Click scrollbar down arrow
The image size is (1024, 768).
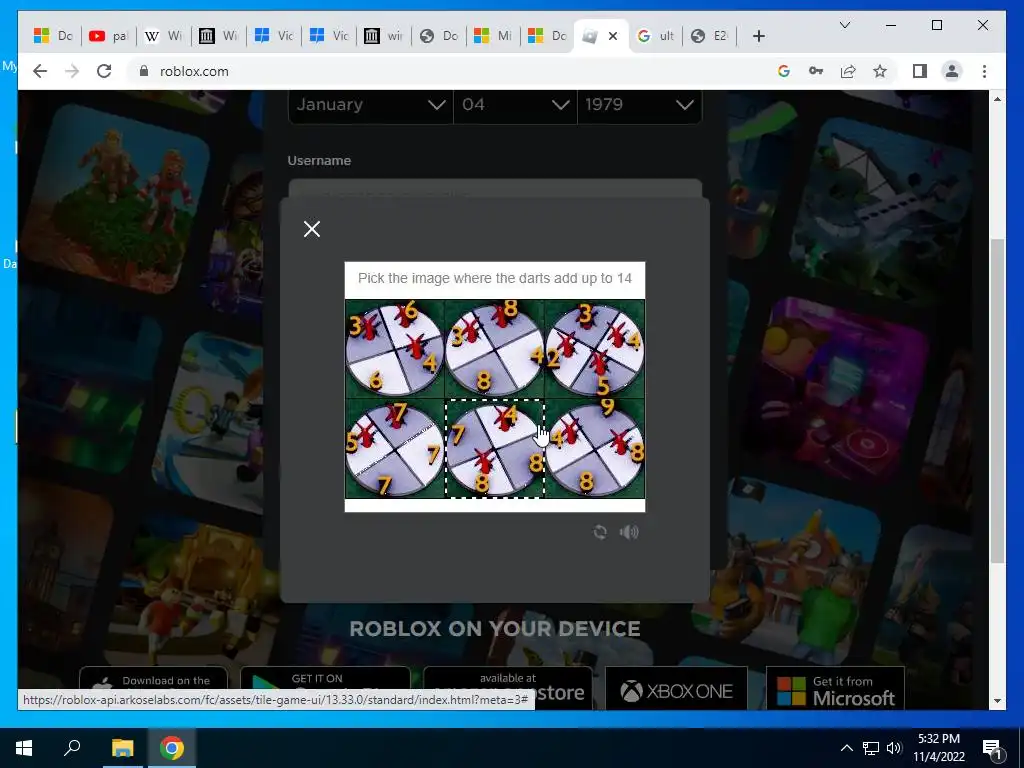(997, 701)
